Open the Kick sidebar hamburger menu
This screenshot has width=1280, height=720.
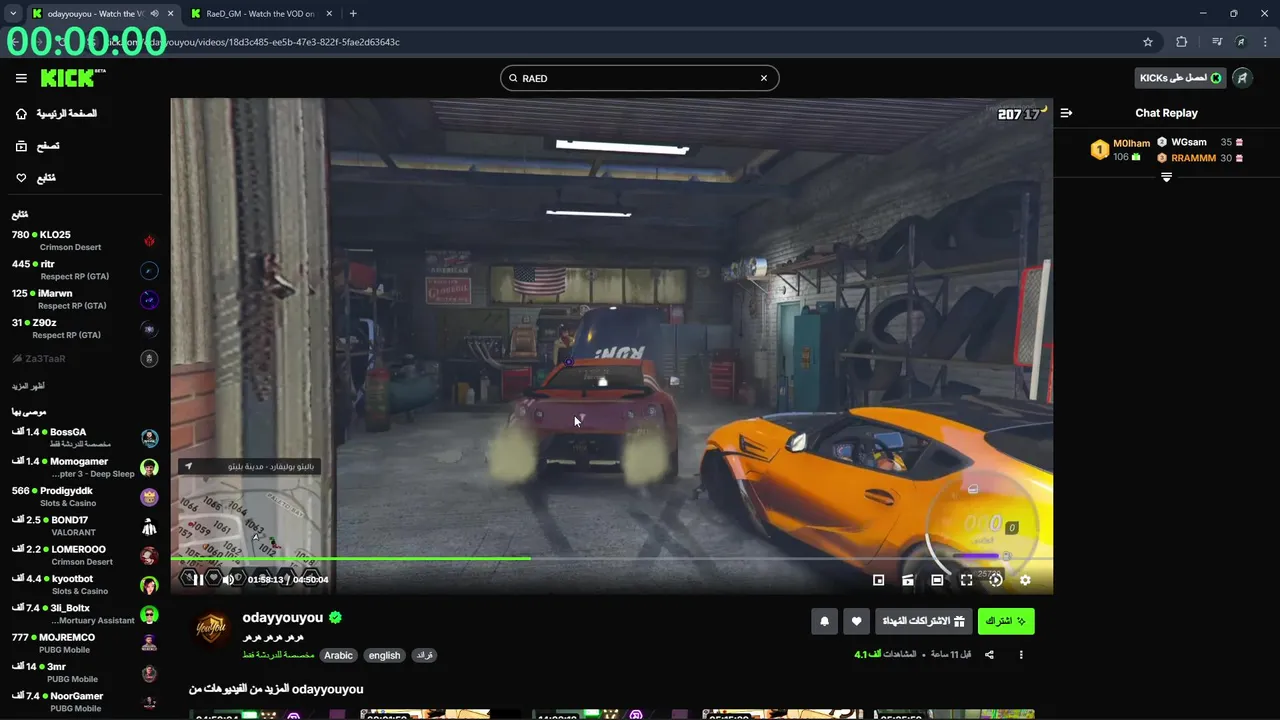point(21,78)
